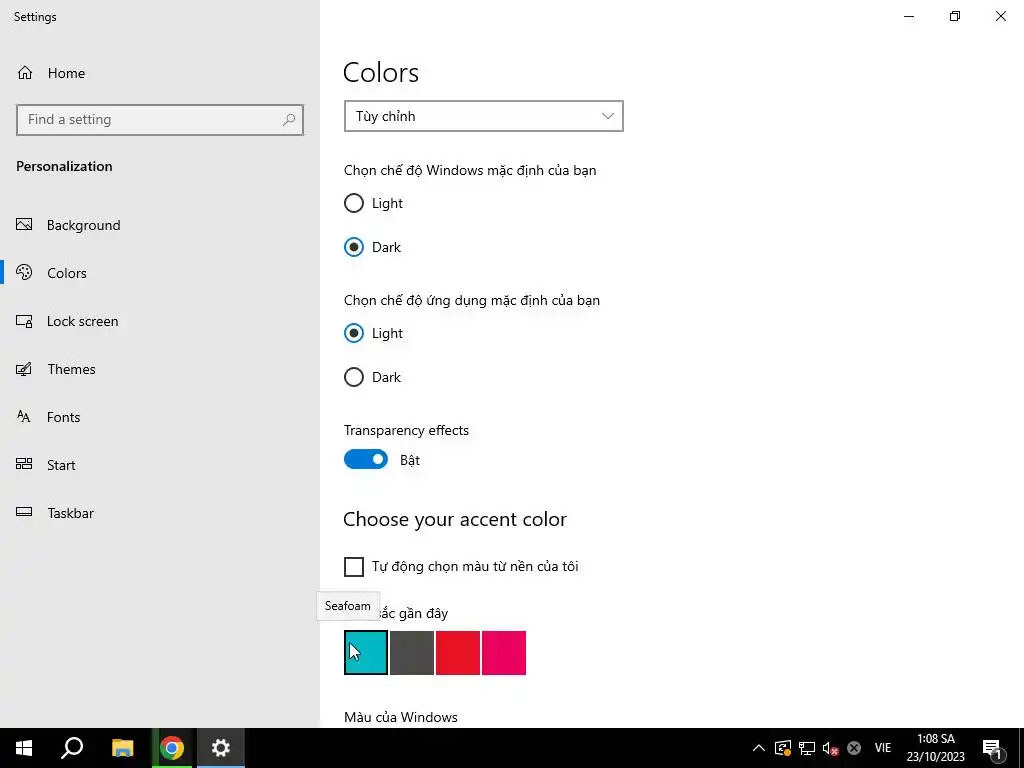The height and width of the screenshot is (768, 1024).
Task: Click the gray X circle tray icon
Action: [x=854, y=748]
